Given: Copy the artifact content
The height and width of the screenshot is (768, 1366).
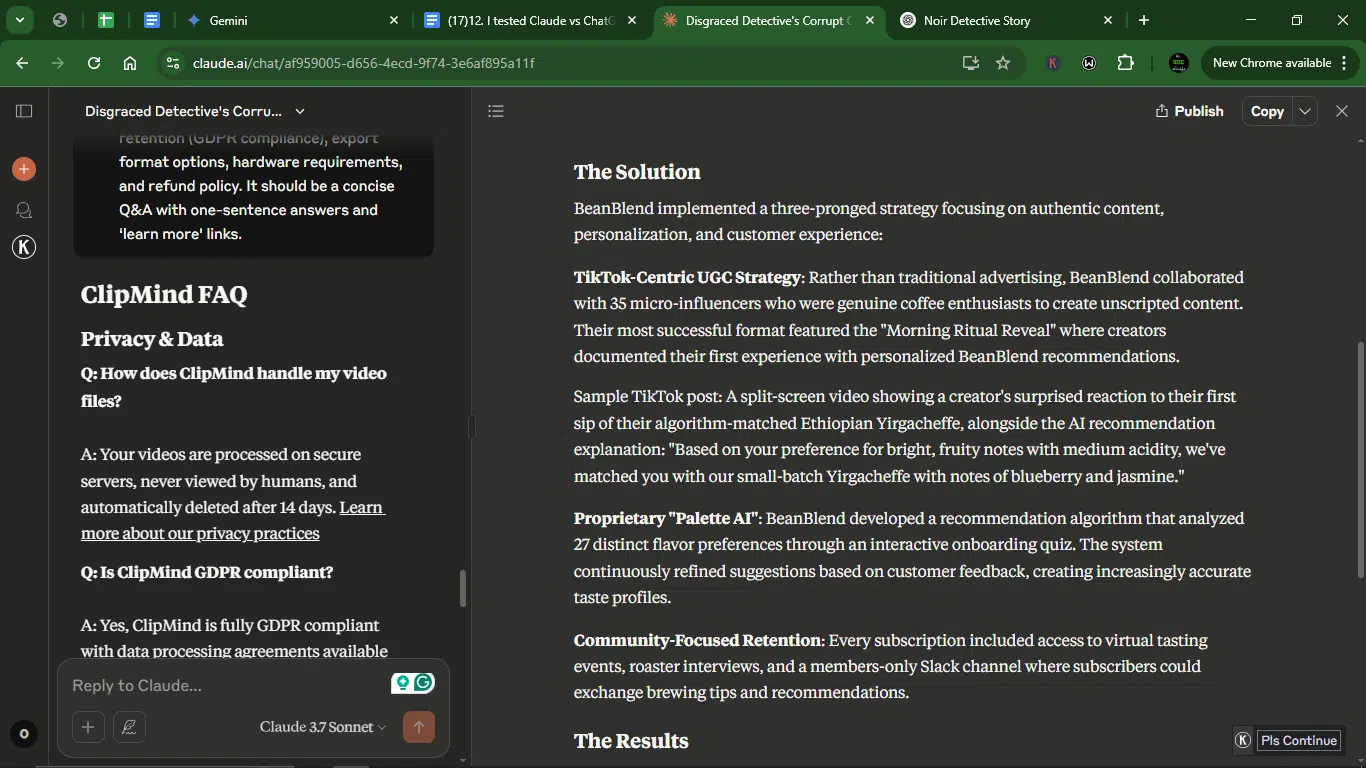Looking at the screenshot, I should tap(1267, 111).
